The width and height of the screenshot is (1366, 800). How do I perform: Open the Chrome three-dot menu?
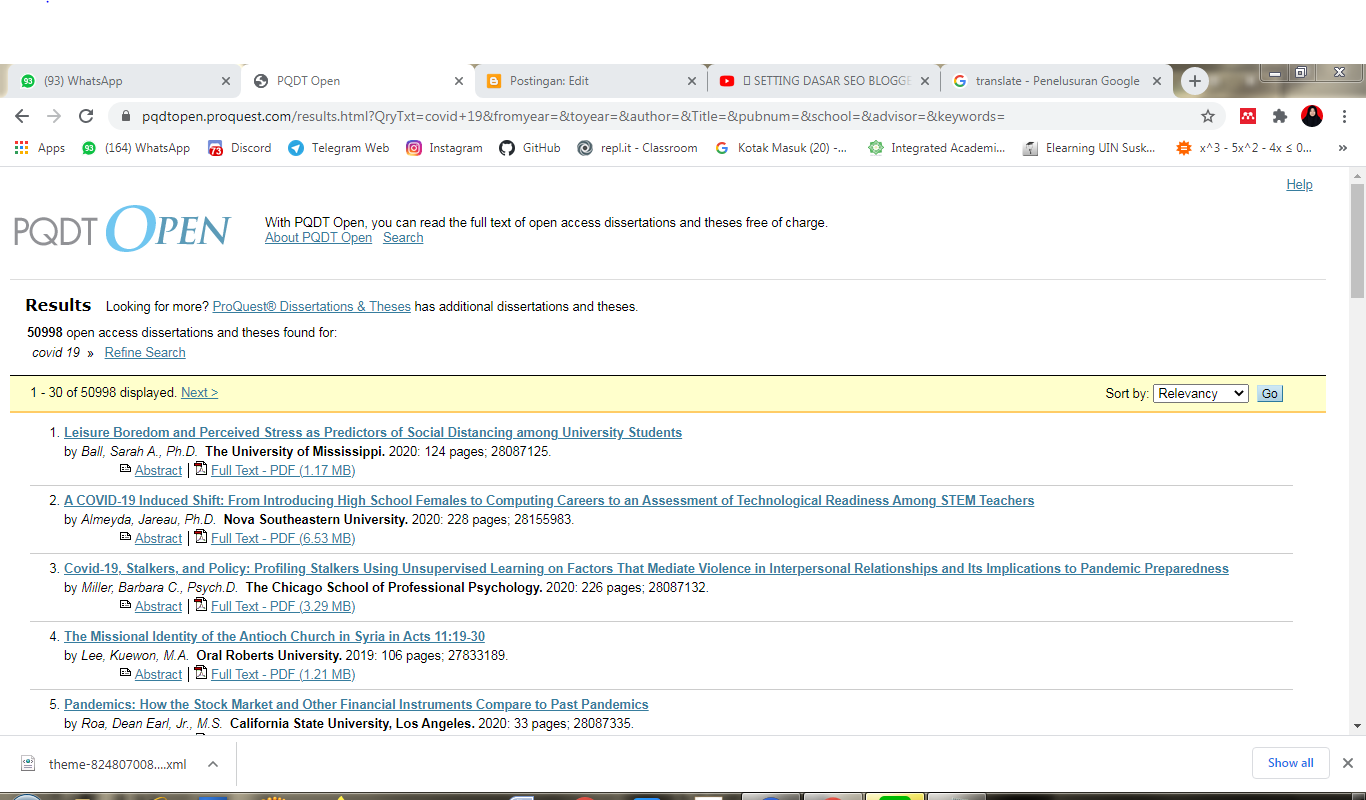point(1344,116)
